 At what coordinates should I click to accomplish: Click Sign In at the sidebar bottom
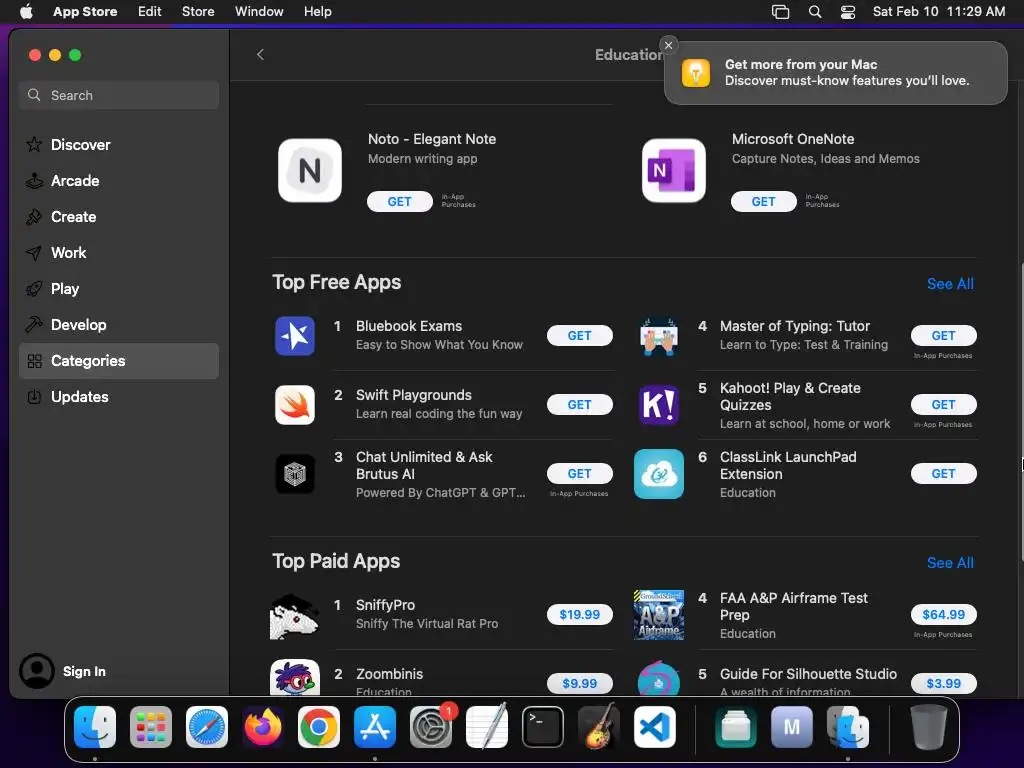[84, 671]
